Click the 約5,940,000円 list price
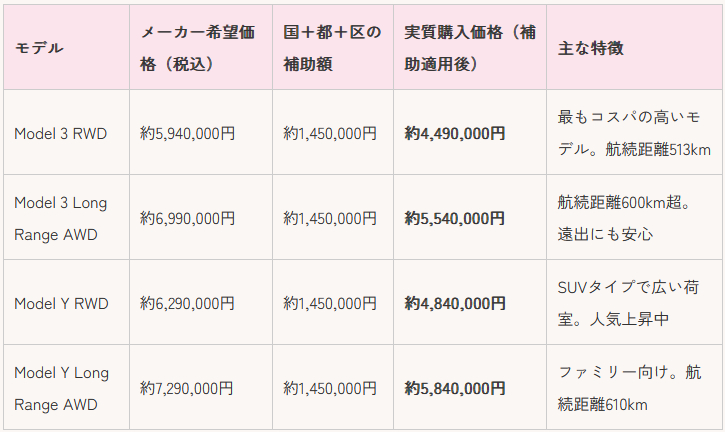 [188, 133]
